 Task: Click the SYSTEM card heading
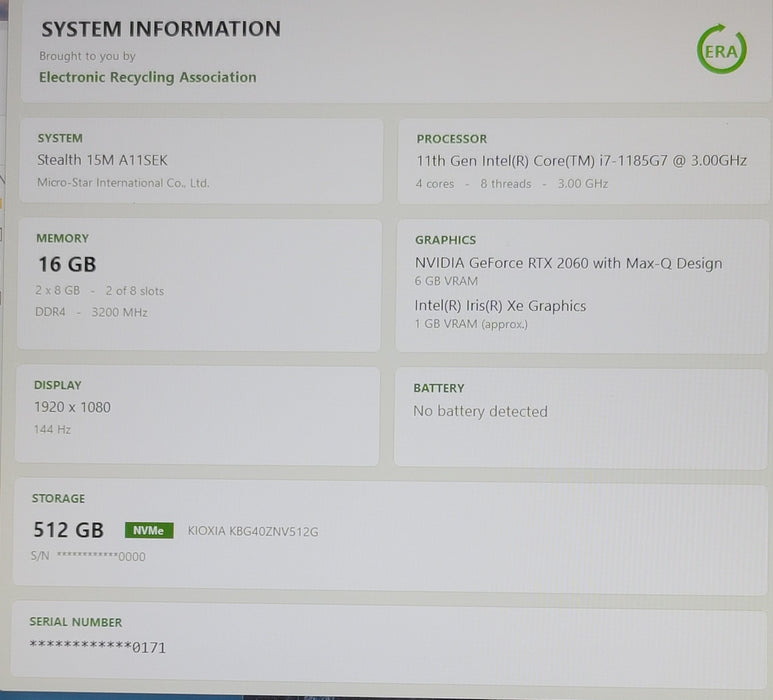click(x=60, y=138)
